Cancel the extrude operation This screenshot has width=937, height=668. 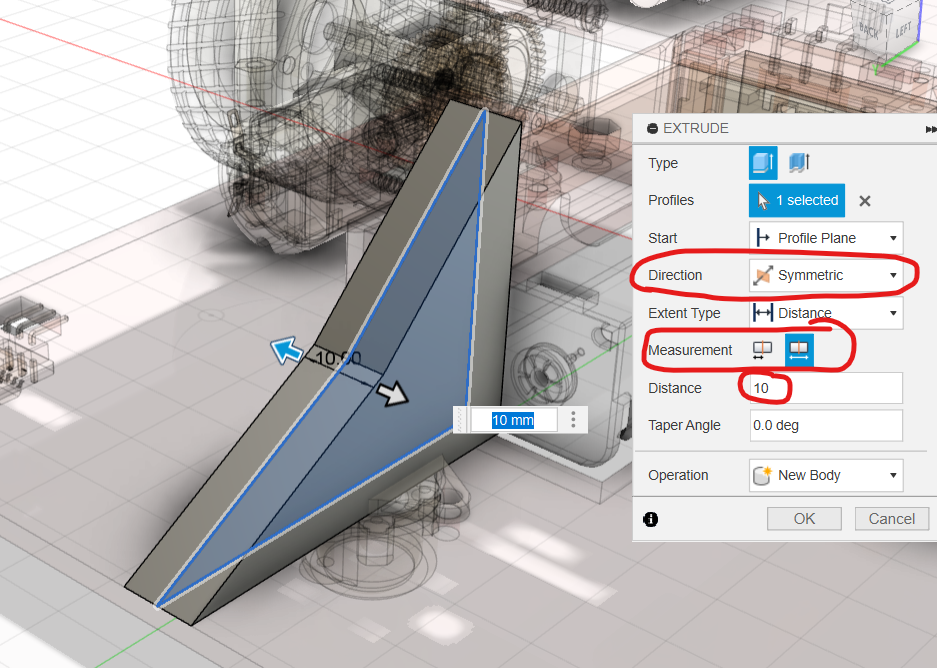(x=891, y=519)
